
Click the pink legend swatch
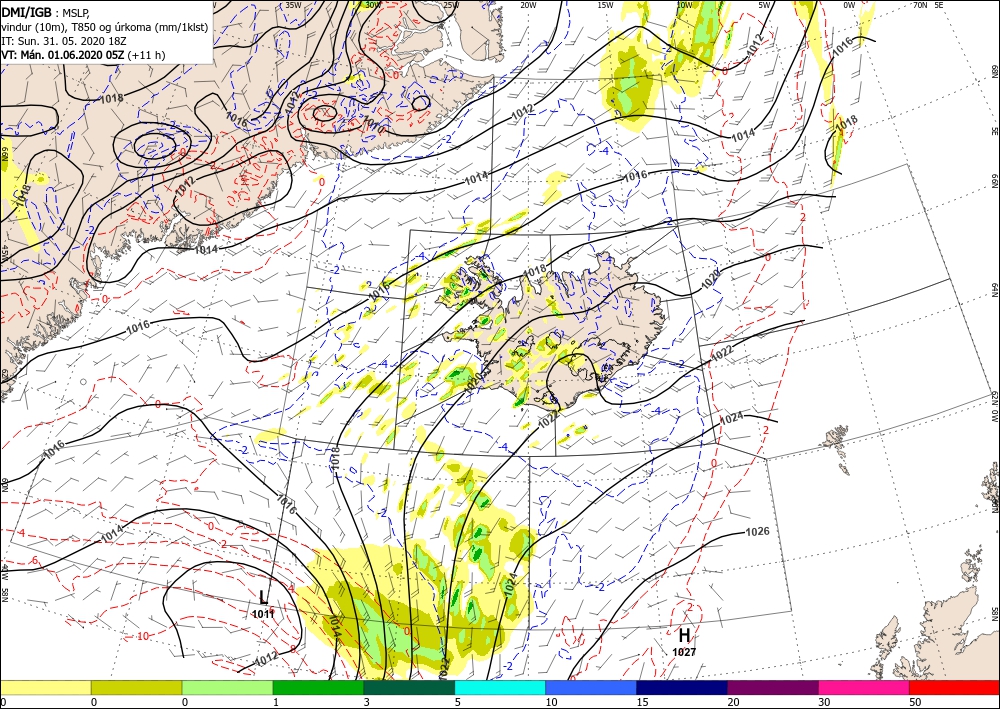pyautogui.click(x=864, y=687)
